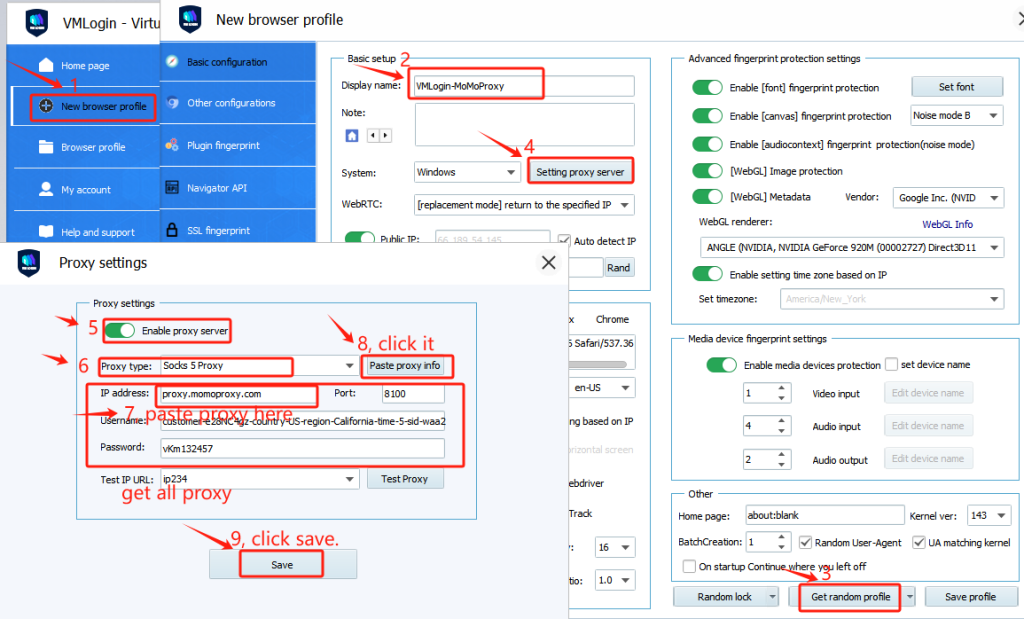
Task: Click the SSL fingerprint lock icon
Action: [172, 230]
